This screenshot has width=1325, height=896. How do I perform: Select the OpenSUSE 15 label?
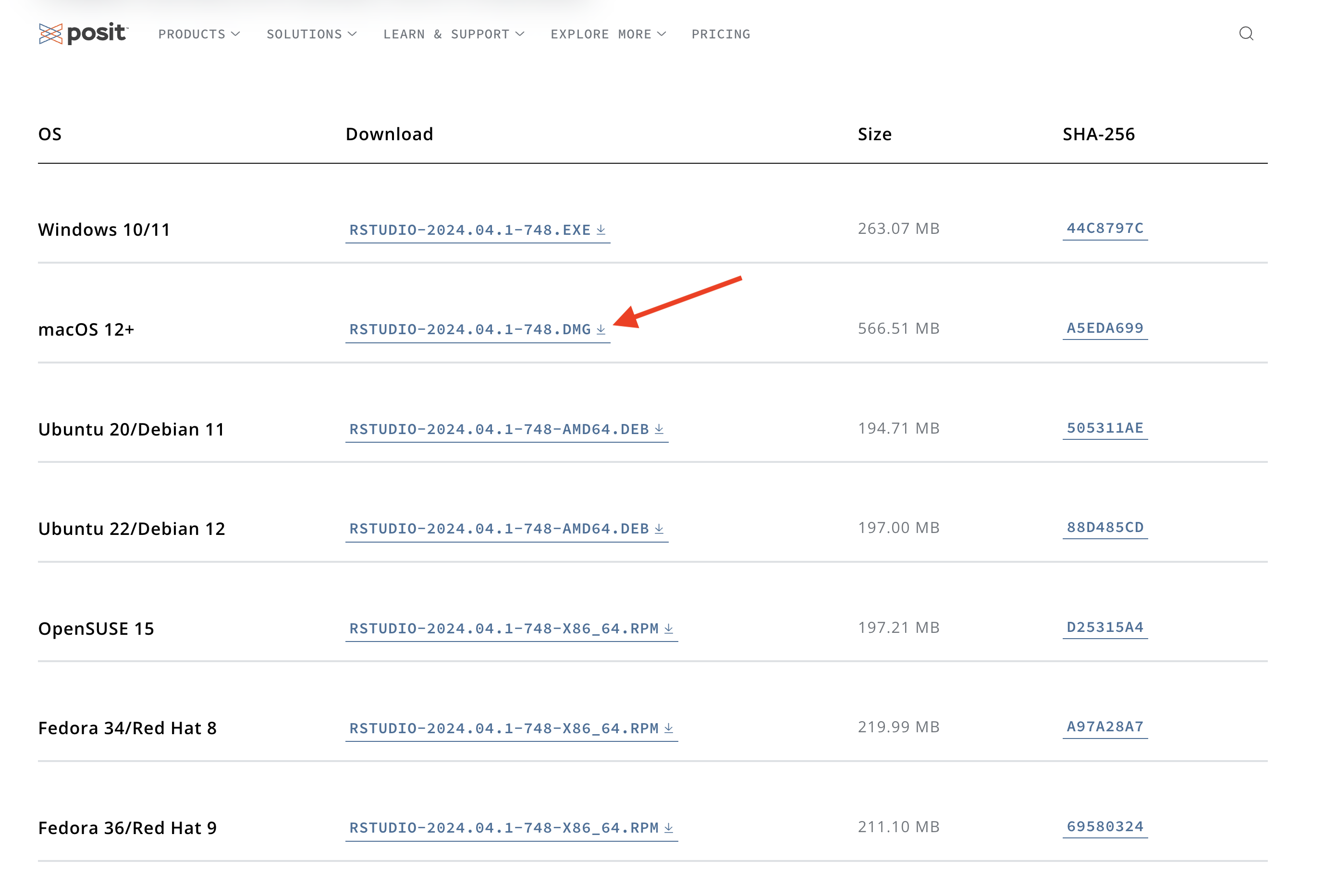tap(96, 629)
